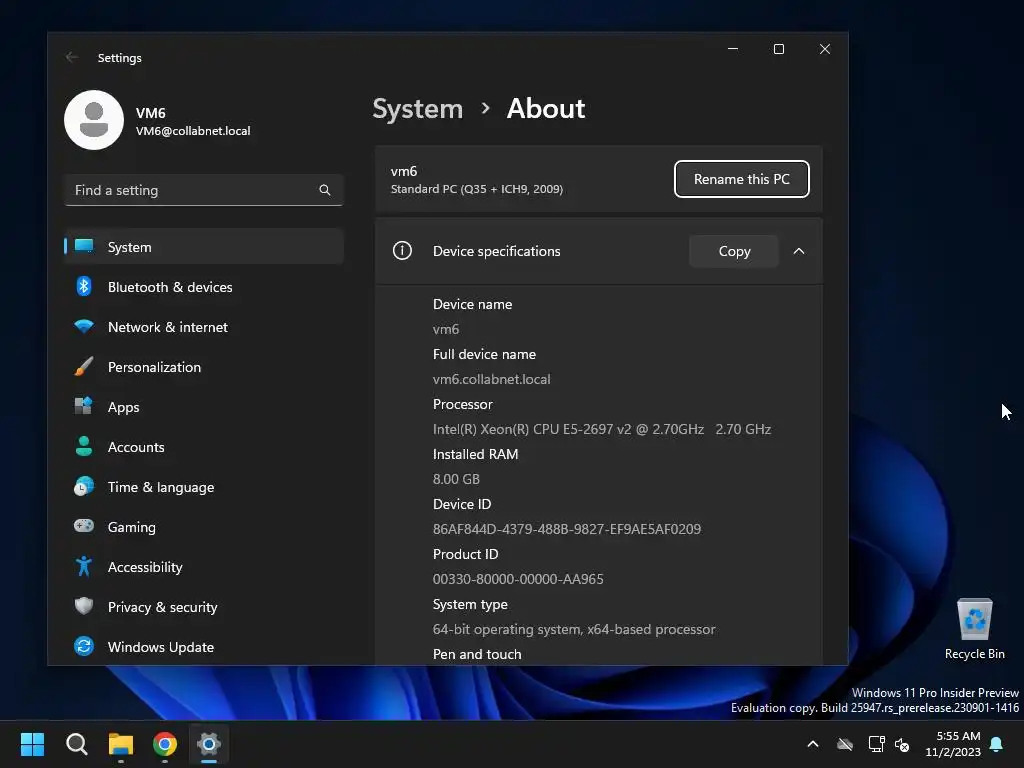Click the System monitor icon in the sidebar
This screenshot has width=1024, height=768.
[x=84, y=246]
